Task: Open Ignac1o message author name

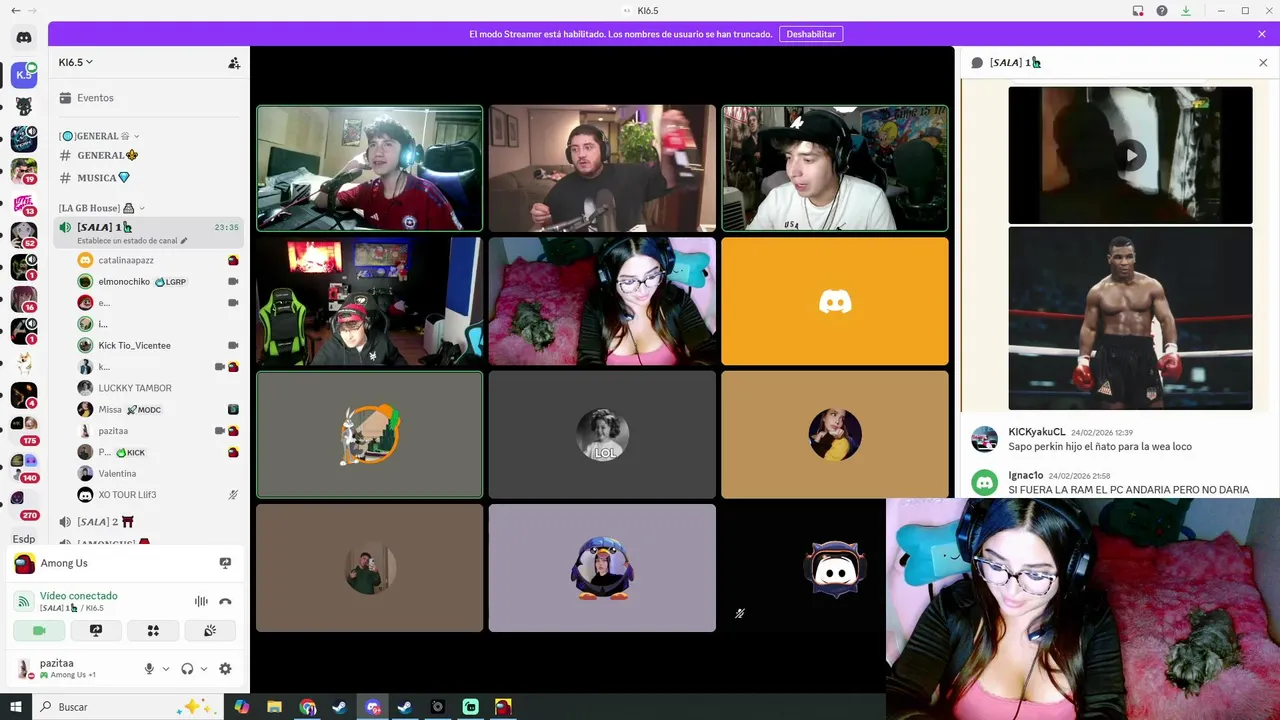Action: point(1026,475)
